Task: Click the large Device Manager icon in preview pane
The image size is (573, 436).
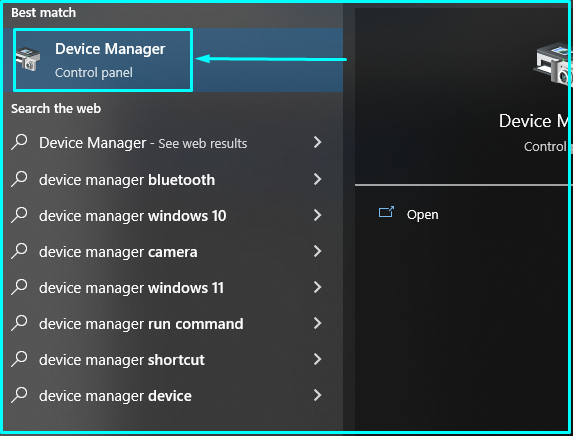Action: coord(553,64)
